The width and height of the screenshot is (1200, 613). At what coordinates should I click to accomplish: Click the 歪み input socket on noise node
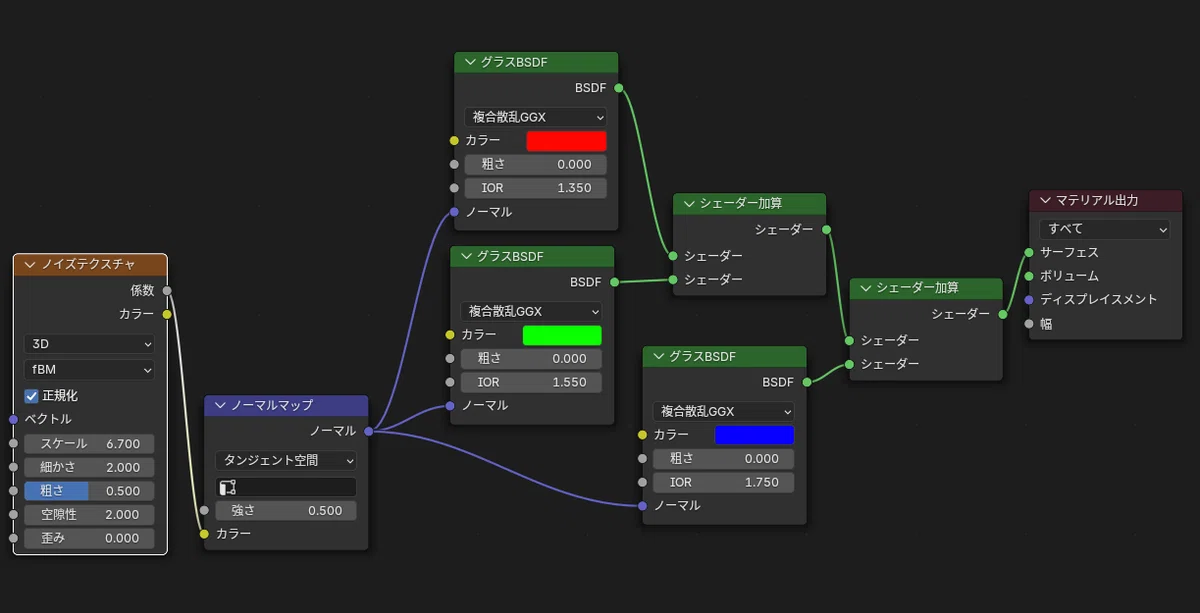point(13,538)
